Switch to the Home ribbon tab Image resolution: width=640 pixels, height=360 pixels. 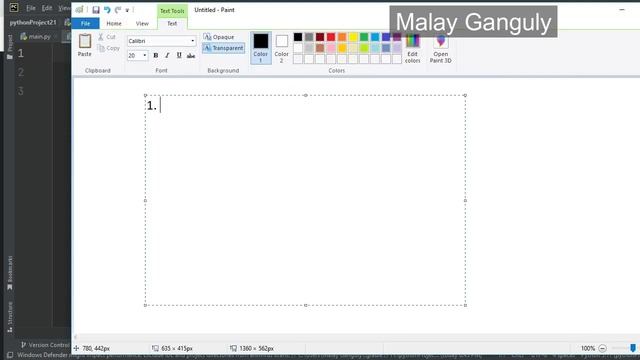(x=114, y=24)
